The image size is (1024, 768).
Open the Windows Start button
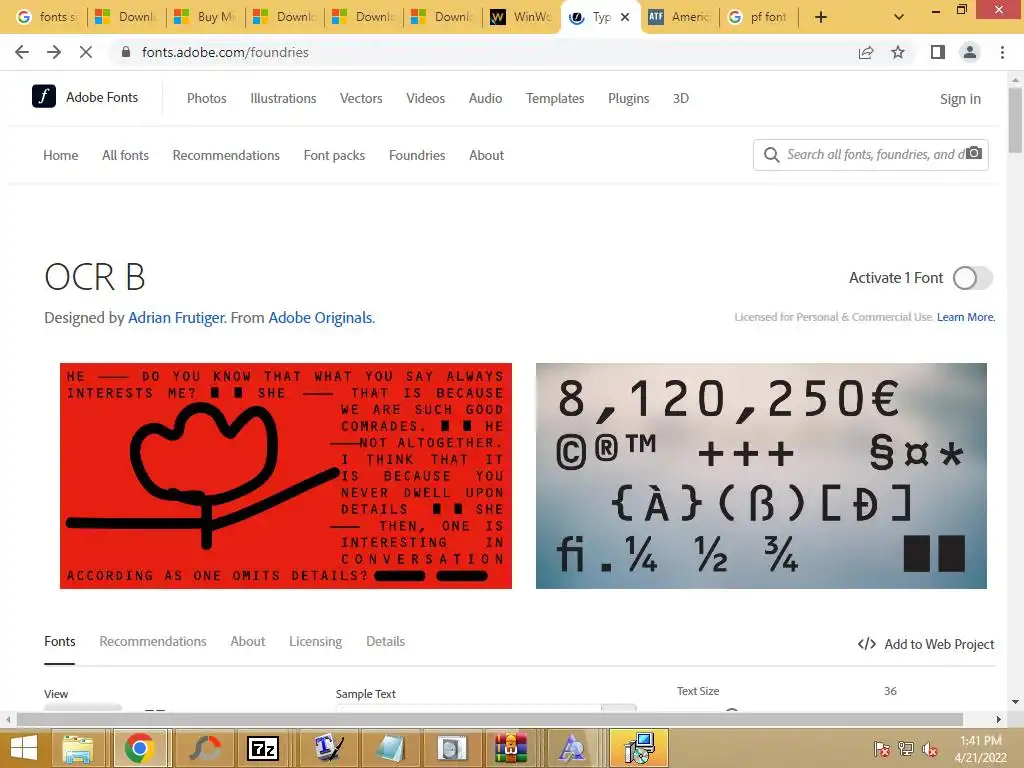point(24,748)
